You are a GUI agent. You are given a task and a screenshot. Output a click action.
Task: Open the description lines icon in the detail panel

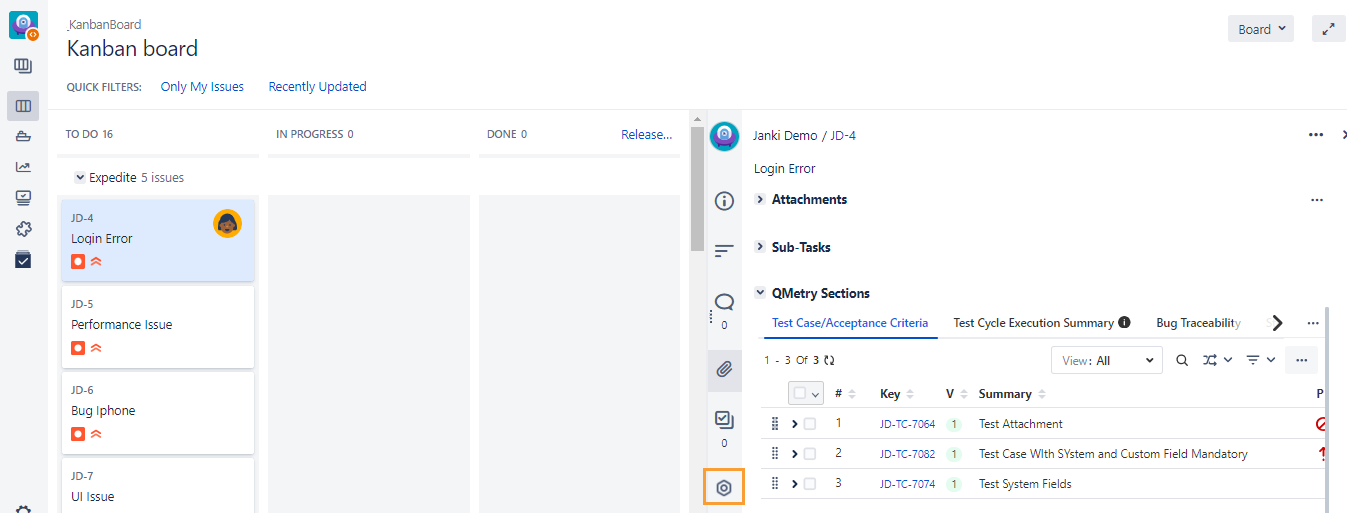725,251
